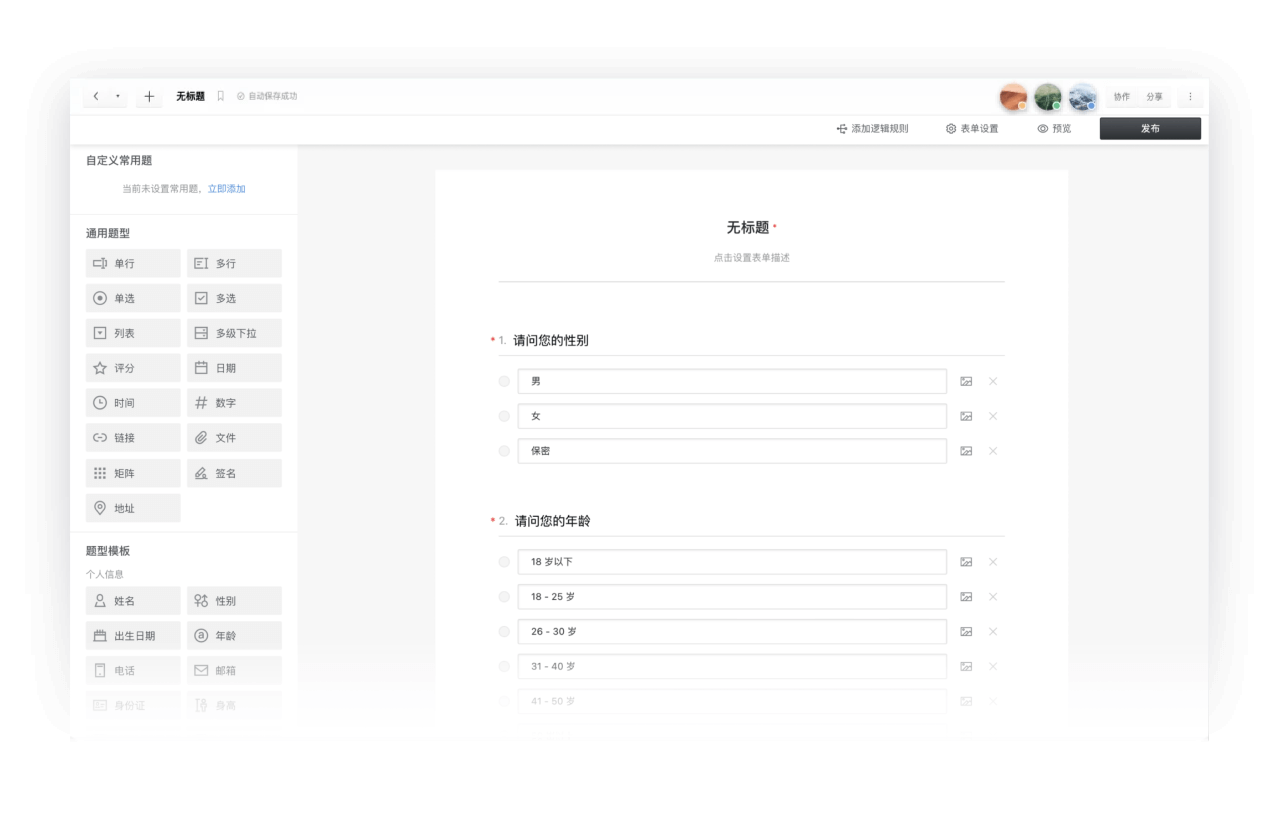Add a 地址 address question
1280x820 pixels.
pos(133,509)
